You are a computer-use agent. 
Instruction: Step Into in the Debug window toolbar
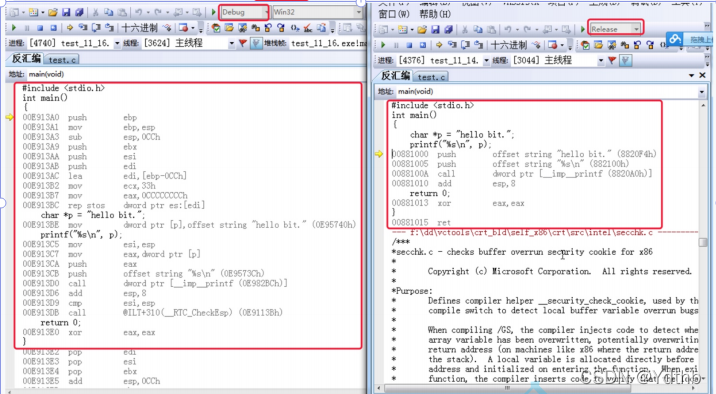tap(83, 28)
